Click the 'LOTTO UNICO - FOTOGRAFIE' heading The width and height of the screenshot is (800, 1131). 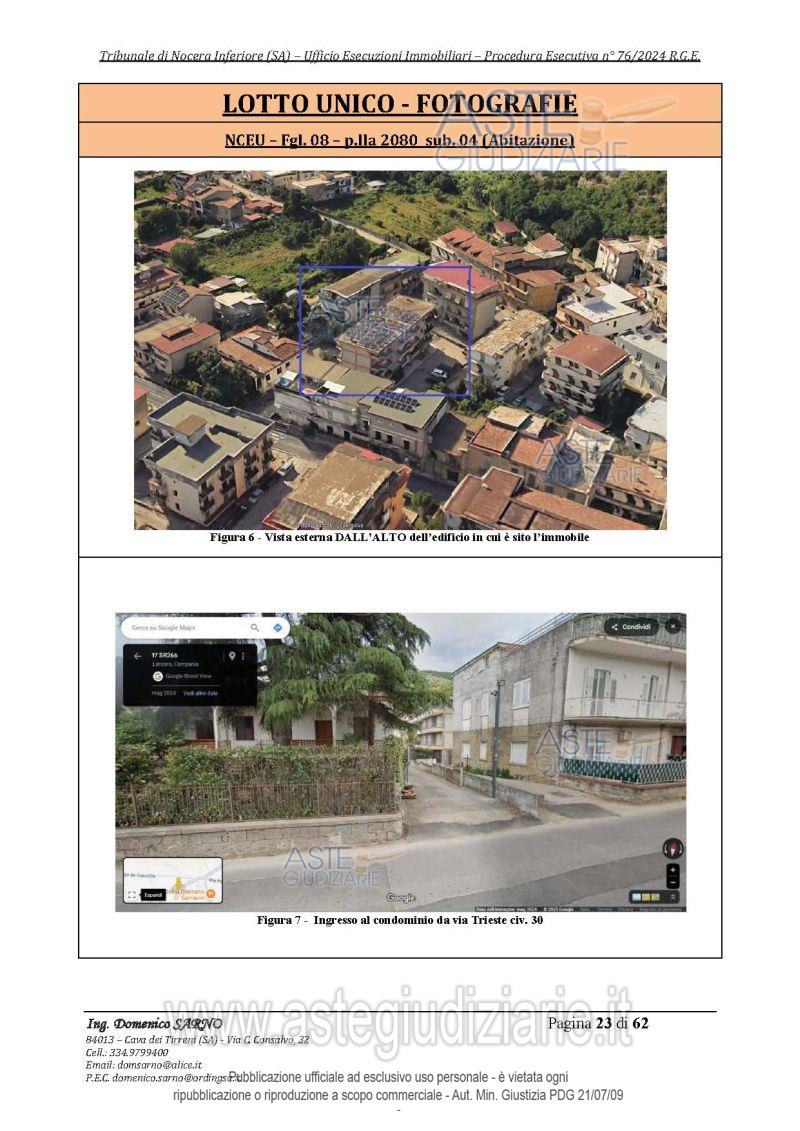pos(399,103)
